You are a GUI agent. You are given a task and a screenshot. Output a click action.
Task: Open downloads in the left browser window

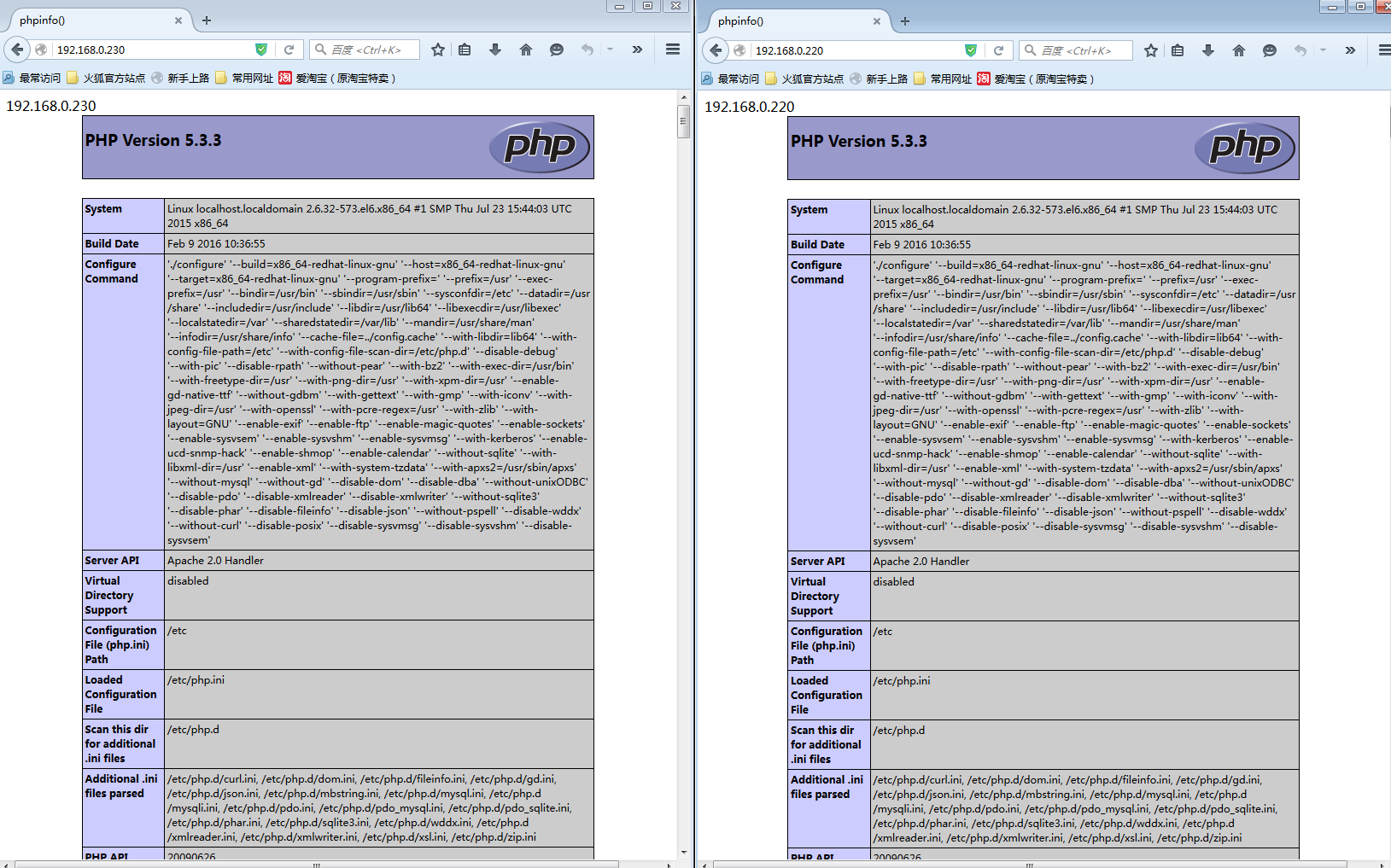495,50
